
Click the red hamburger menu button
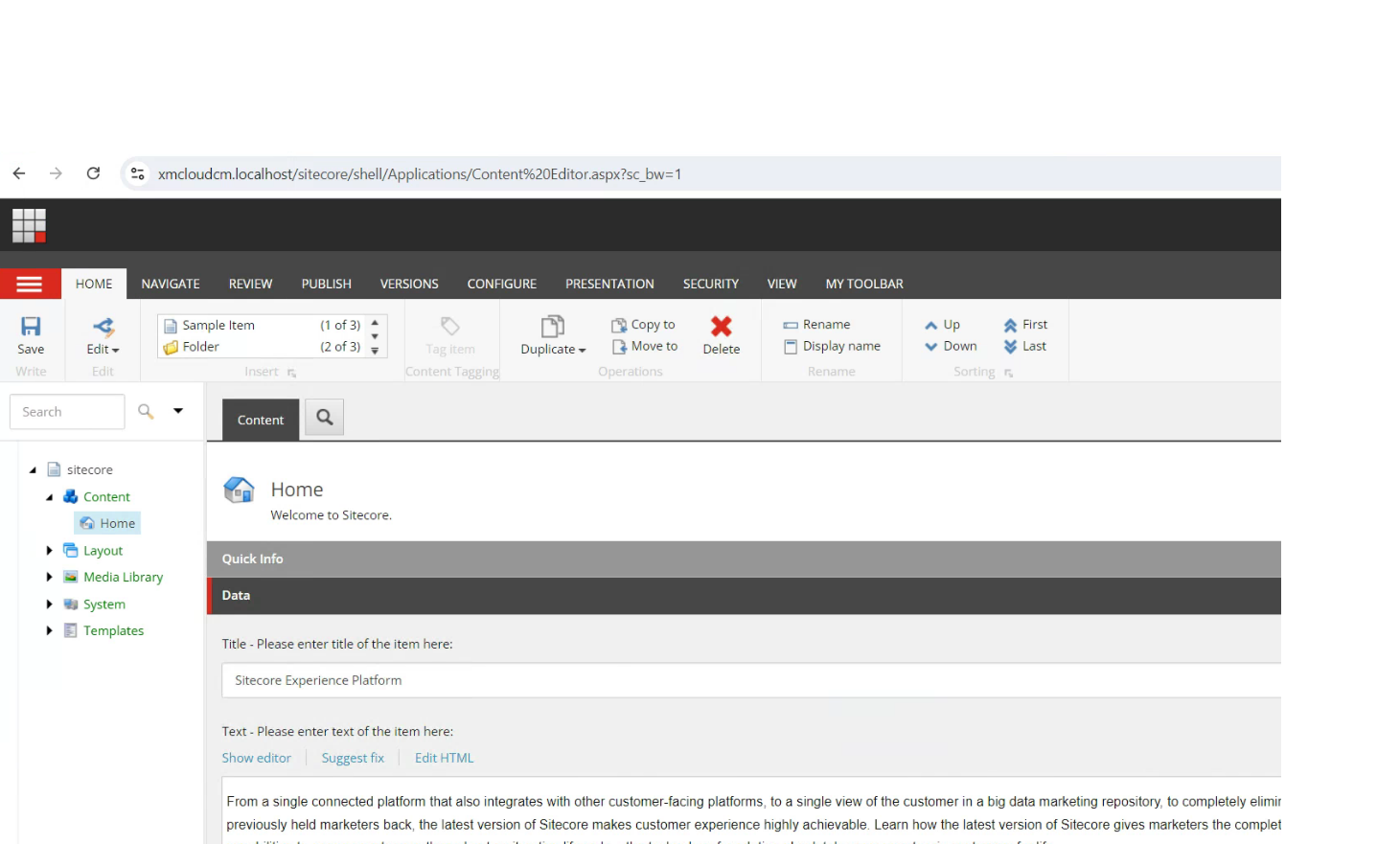coord(30,285)
